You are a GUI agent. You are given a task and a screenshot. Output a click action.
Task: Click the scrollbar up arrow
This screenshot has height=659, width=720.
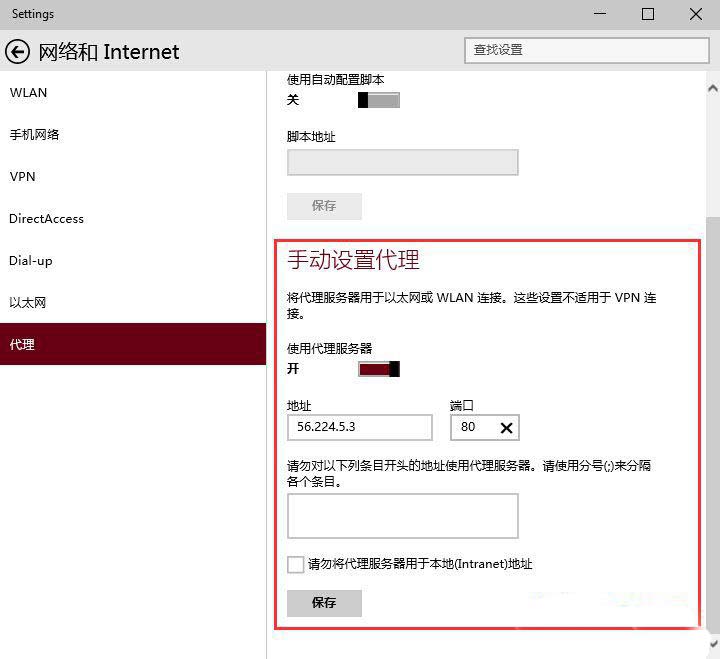point(713,88)
